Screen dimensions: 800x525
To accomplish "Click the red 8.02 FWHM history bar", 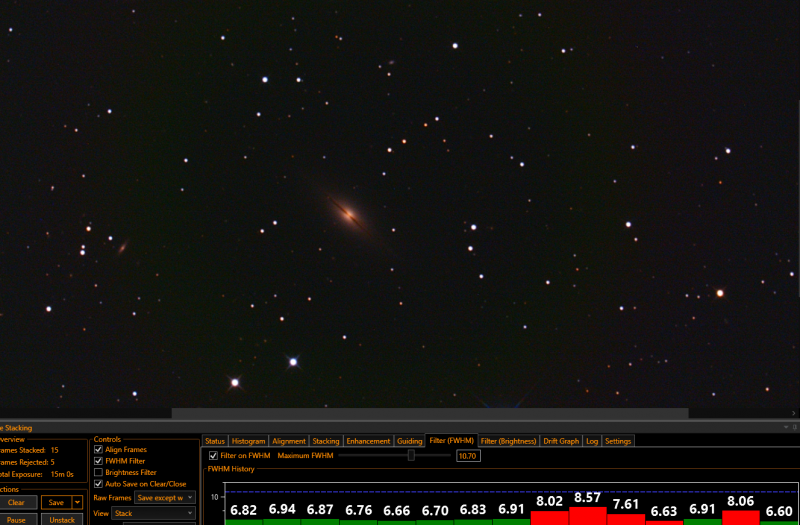I will coord(549,518).
